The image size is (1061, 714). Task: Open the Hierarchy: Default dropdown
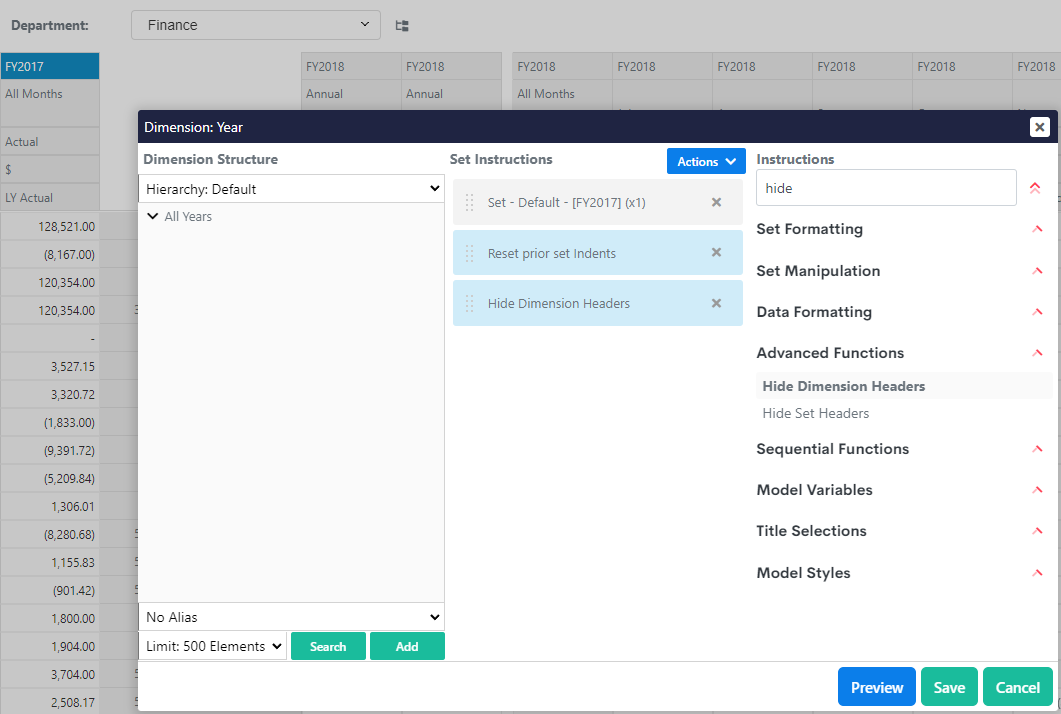(x=291, y=188)
